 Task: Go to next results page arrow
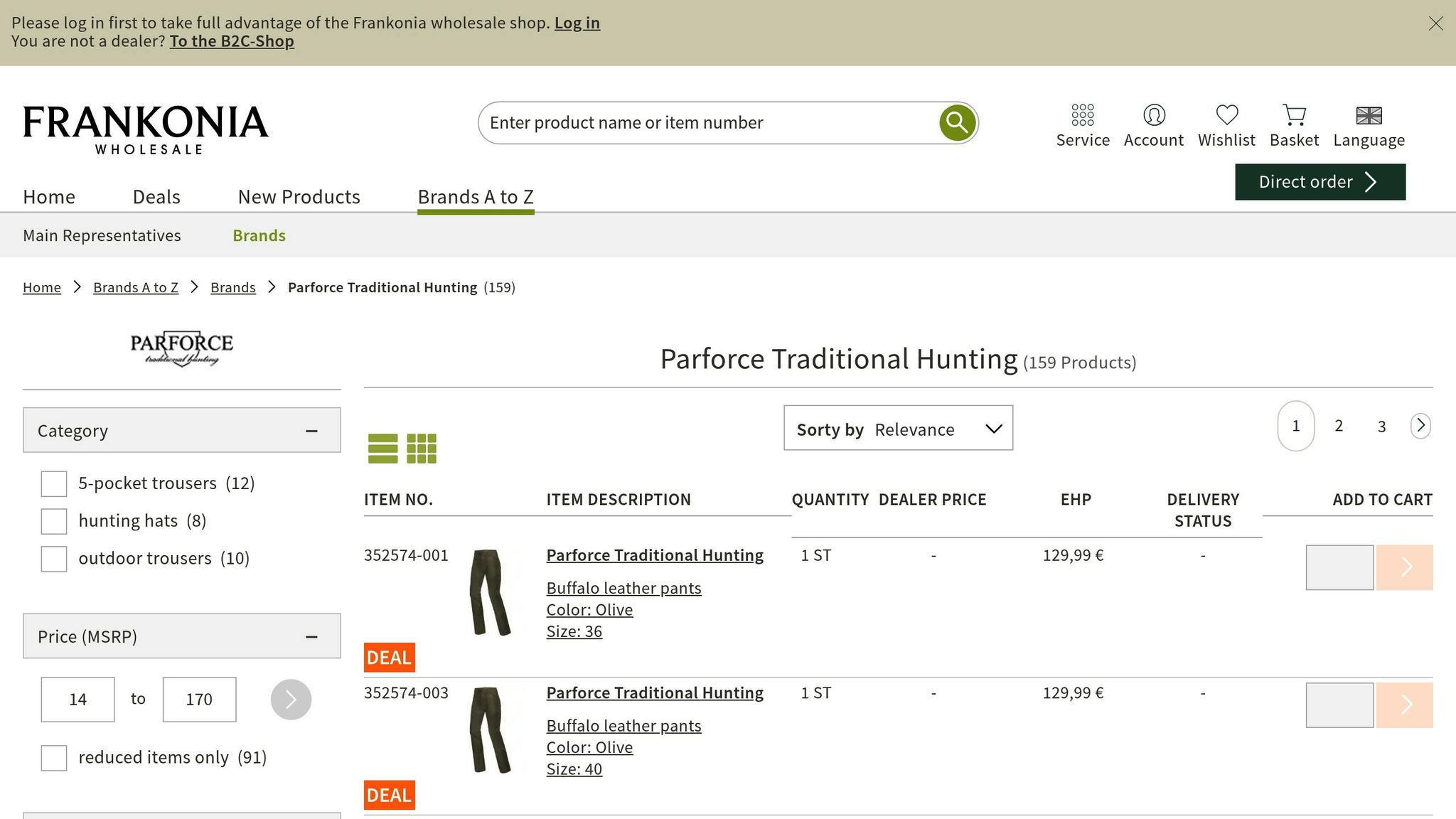coord(1420,426)
